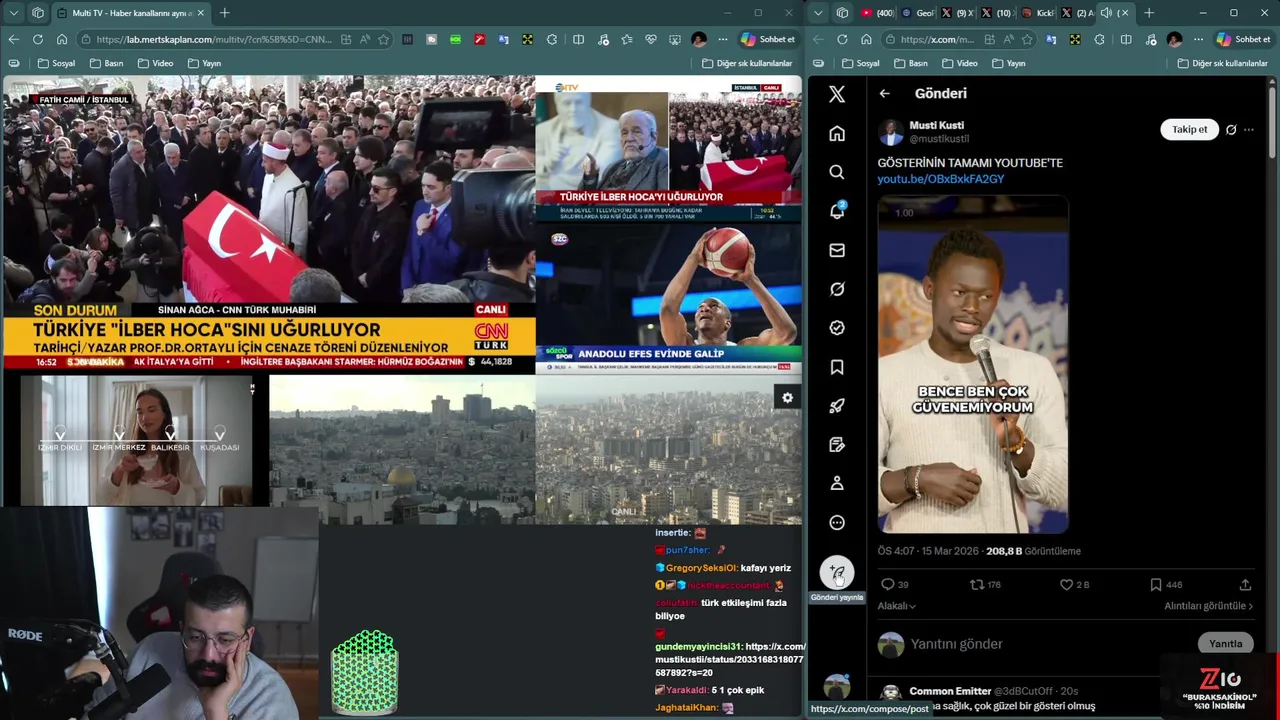The width and height of the screenshot is (1280, 720).
Task: Open extensions puzzle icon in Multi TV window
Action: 552,39
